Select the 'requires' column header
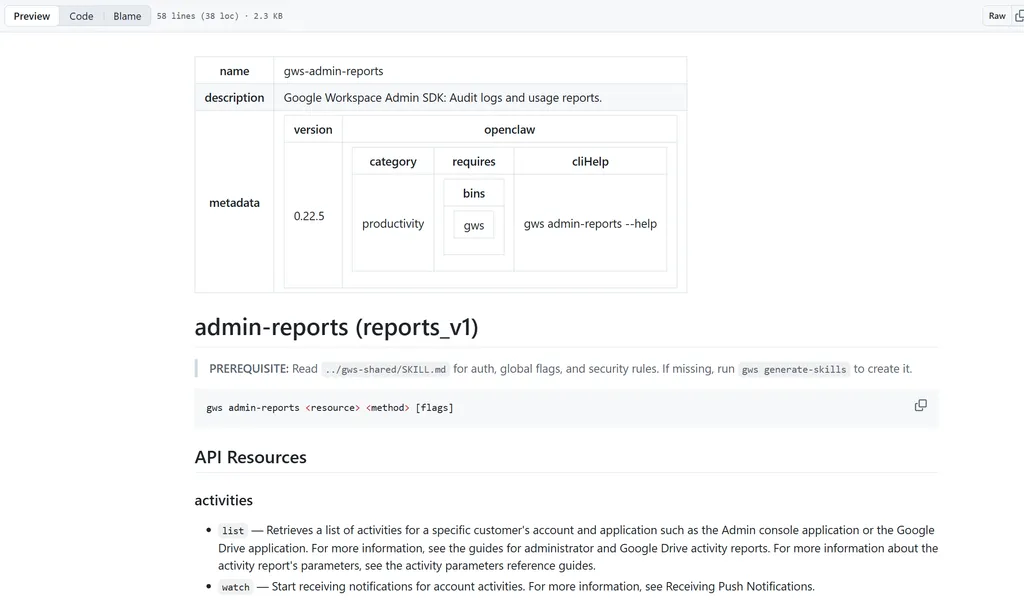Screen dimensions: 1024x604 (x=473, y=161)
